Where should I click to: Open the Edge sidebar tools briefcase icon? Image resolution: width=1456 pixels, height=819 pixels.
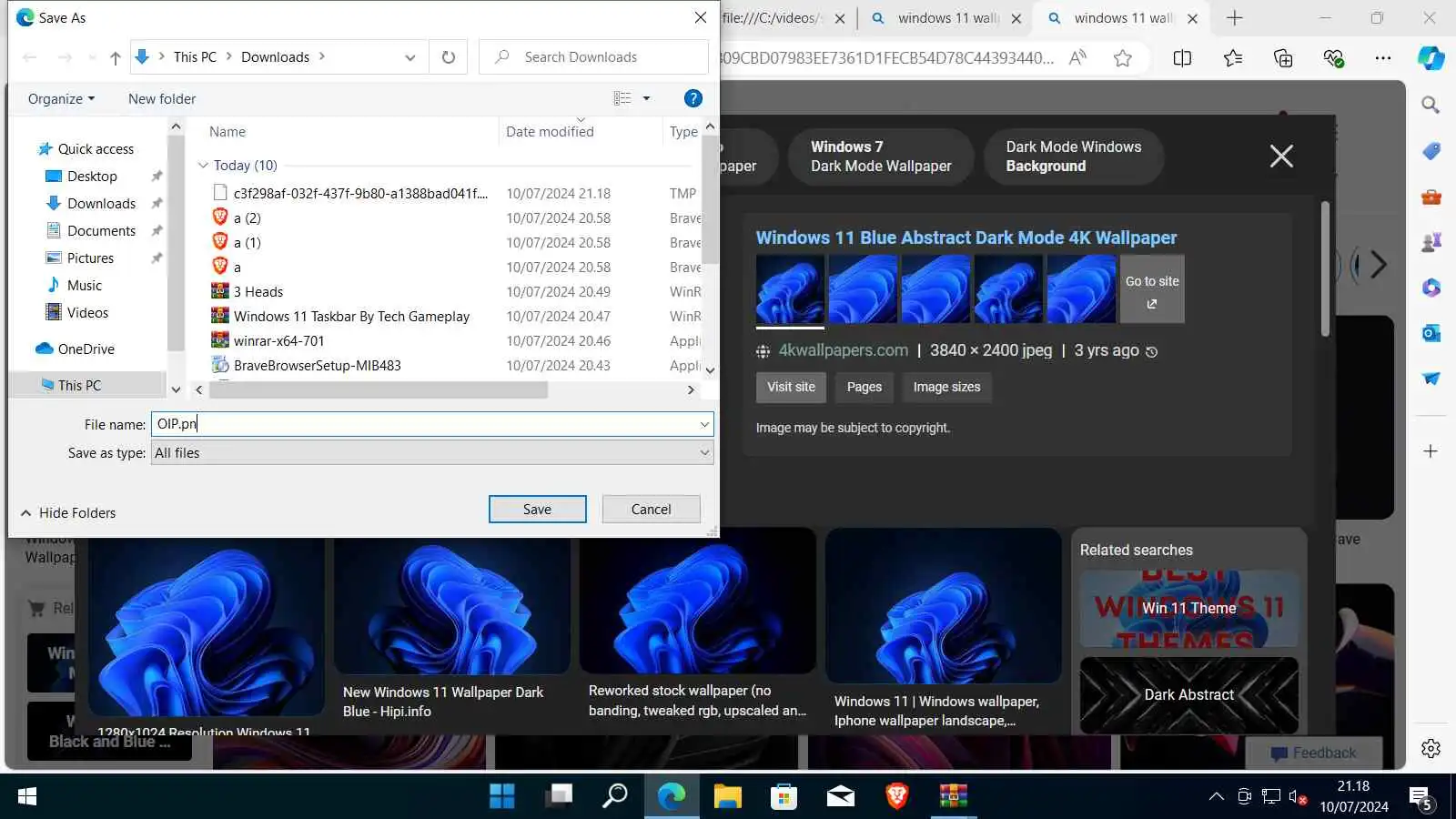tap(1431, 197)
